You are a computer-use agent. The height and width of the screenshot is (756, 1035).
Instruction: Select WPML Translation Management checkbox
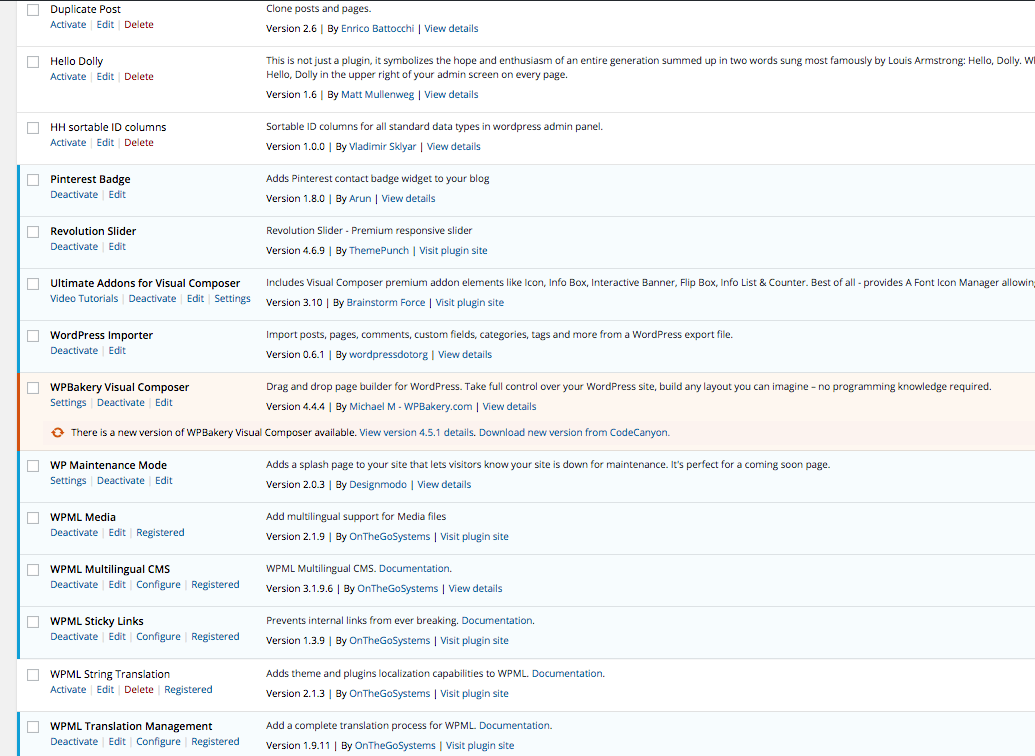[x=33, y=727]
